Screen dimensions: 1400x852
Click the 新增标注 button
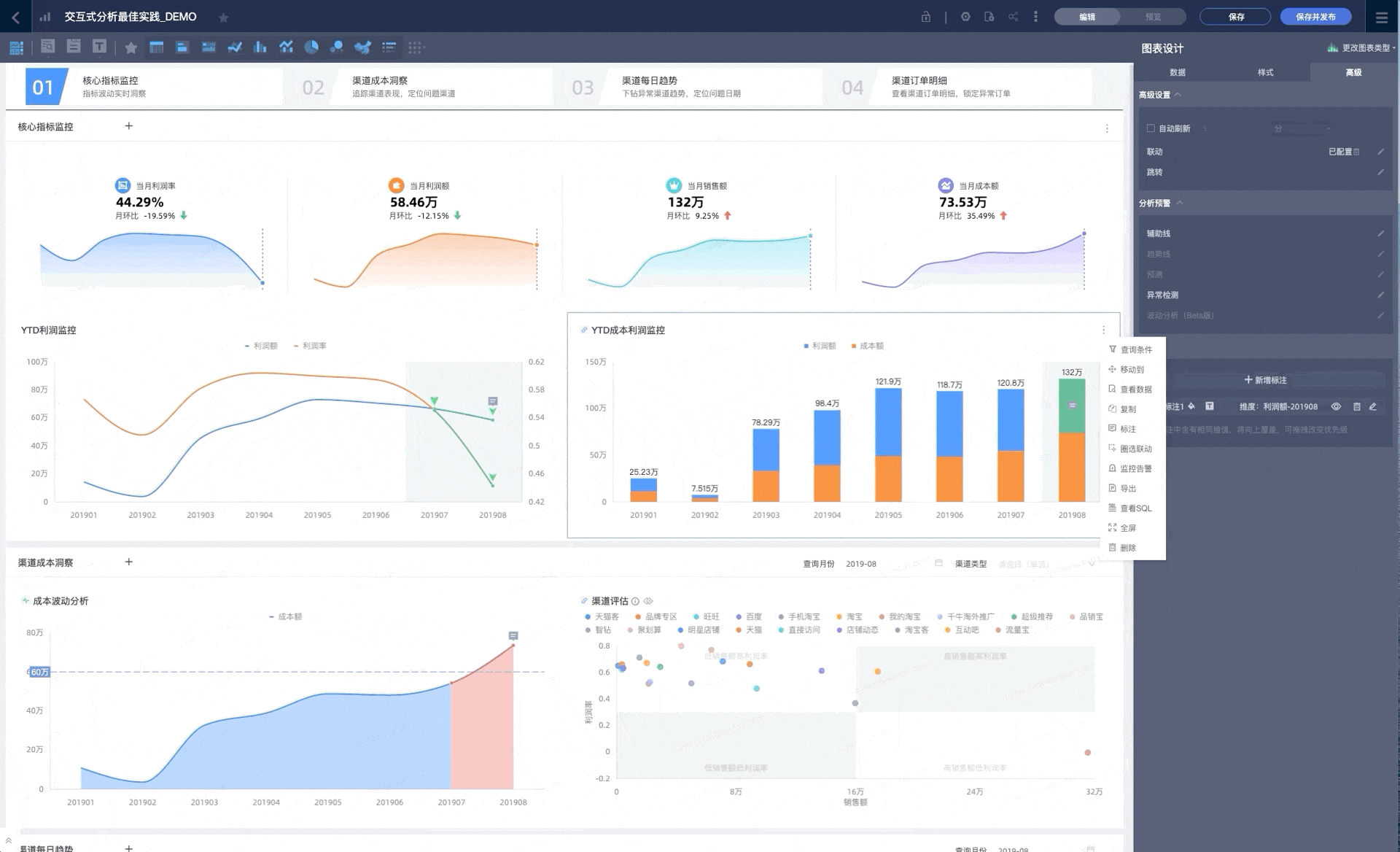tap(1265, 380)
